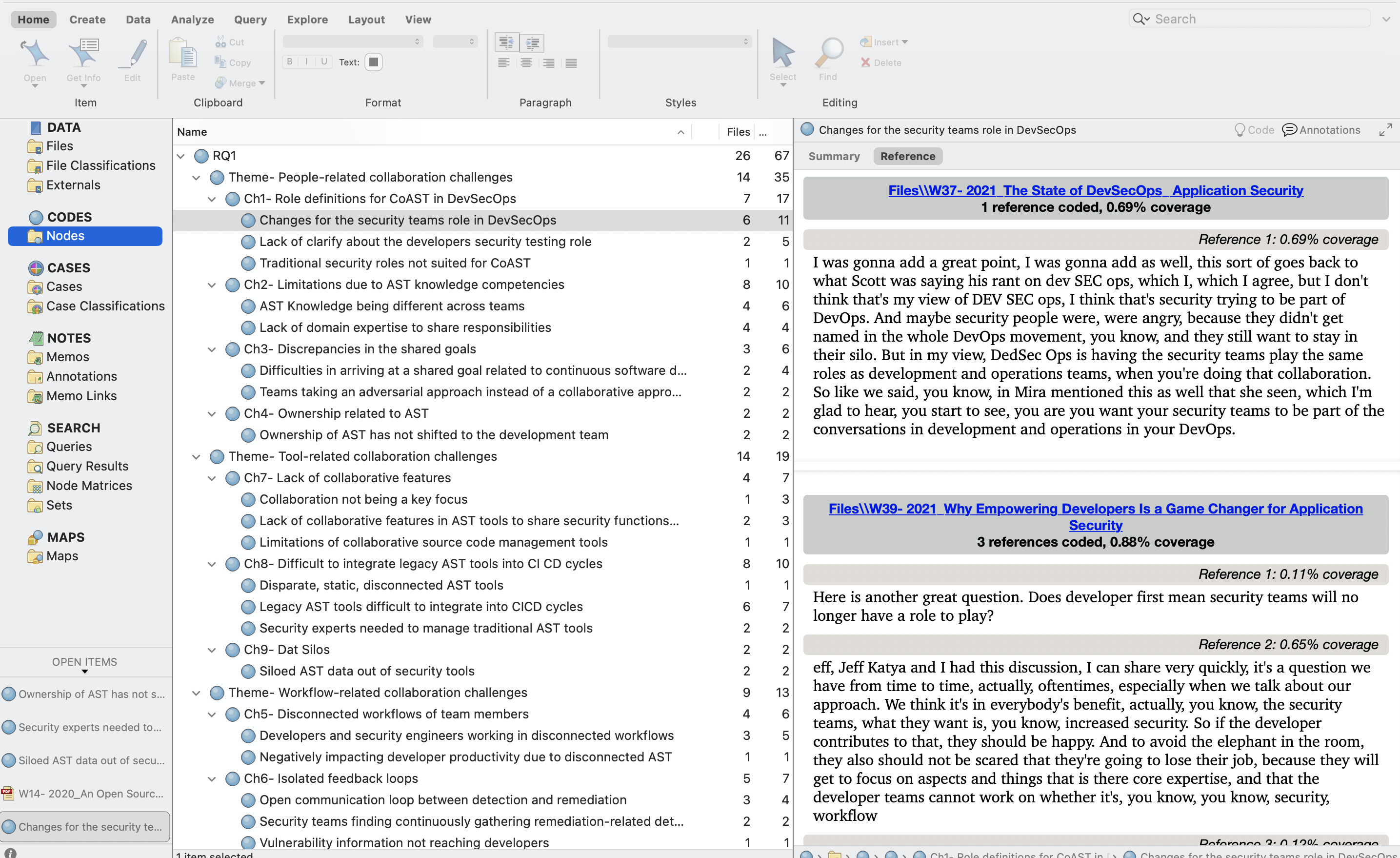This screenshot has width=1400, height=858.
Task: Open the Summary tab in detail view
Action: point(834,156)
